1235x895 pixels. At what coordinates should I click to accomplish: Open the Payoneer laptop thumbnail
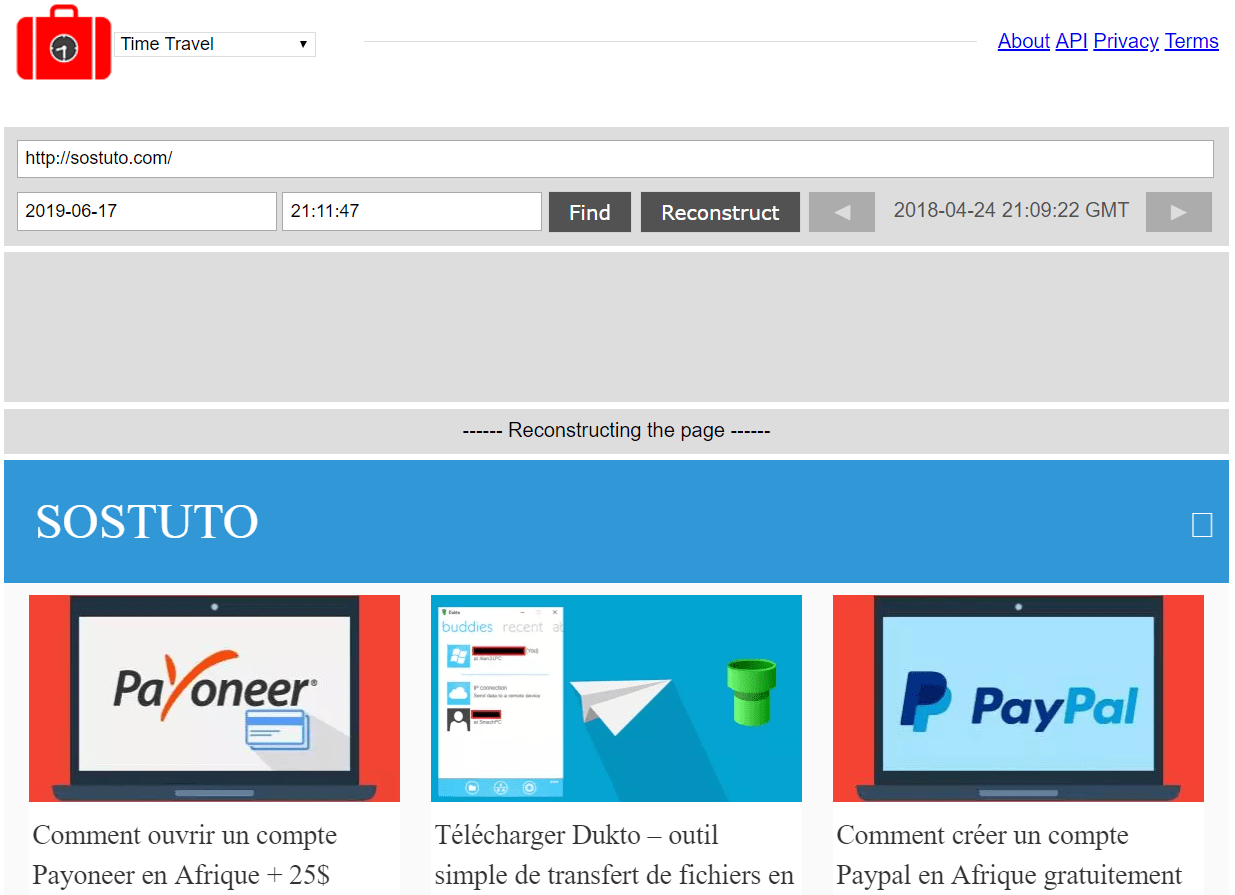214,698
